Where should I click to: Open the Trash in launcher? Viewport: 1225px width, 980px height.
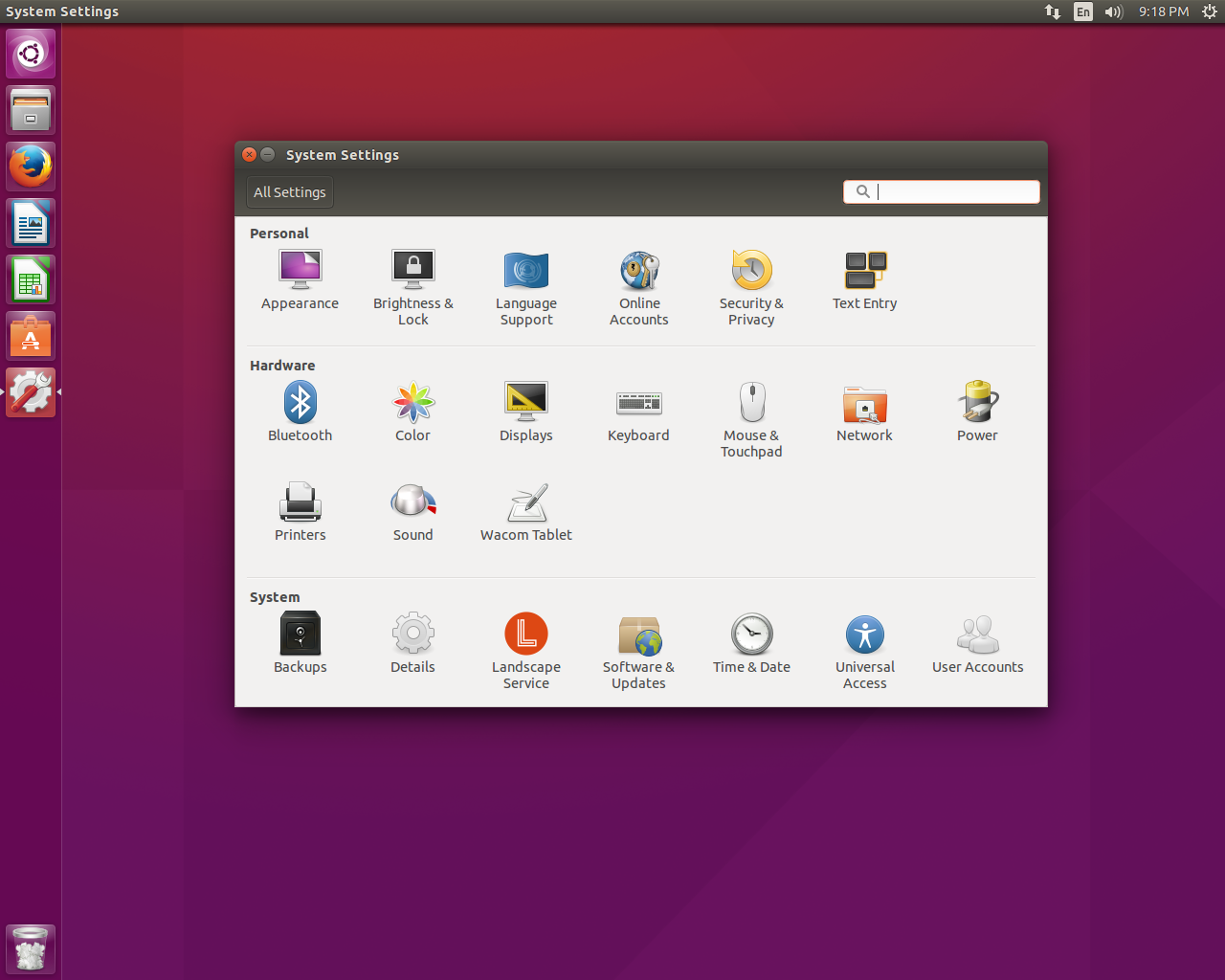[x=31, y=949]
